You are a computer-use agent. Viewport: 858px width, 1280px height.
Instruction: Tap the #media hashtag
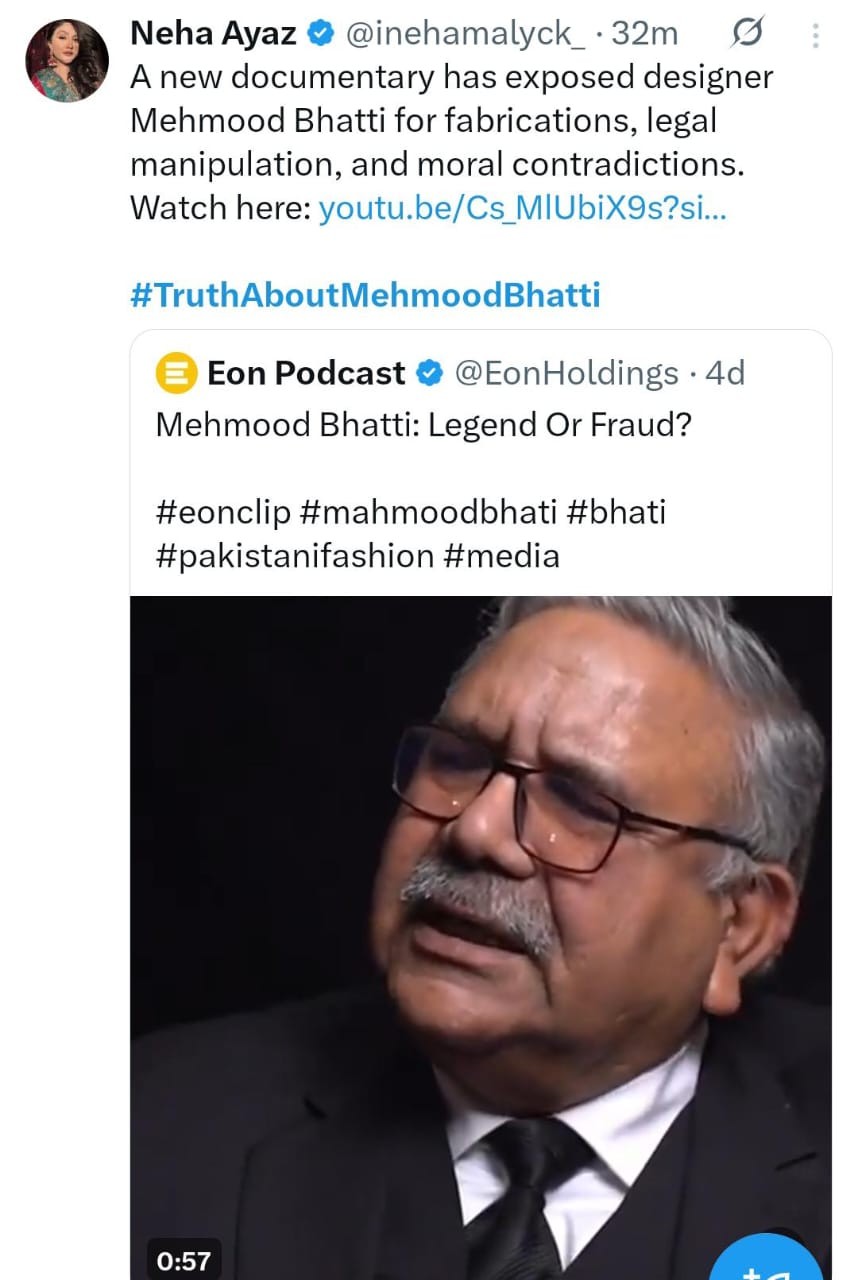(502, 555)
